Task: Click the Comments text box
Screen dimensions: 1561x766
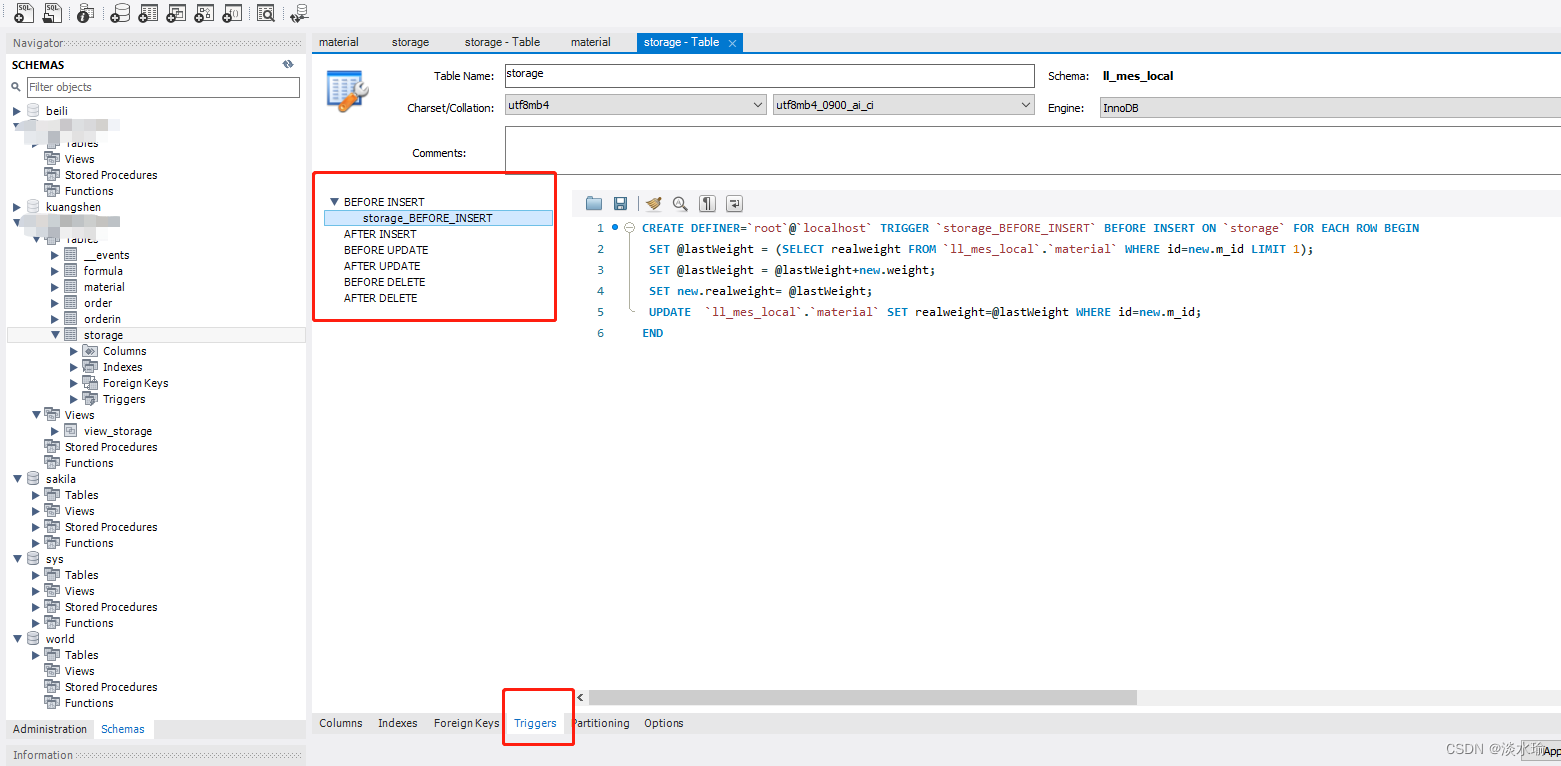Action: (1033, 150)
